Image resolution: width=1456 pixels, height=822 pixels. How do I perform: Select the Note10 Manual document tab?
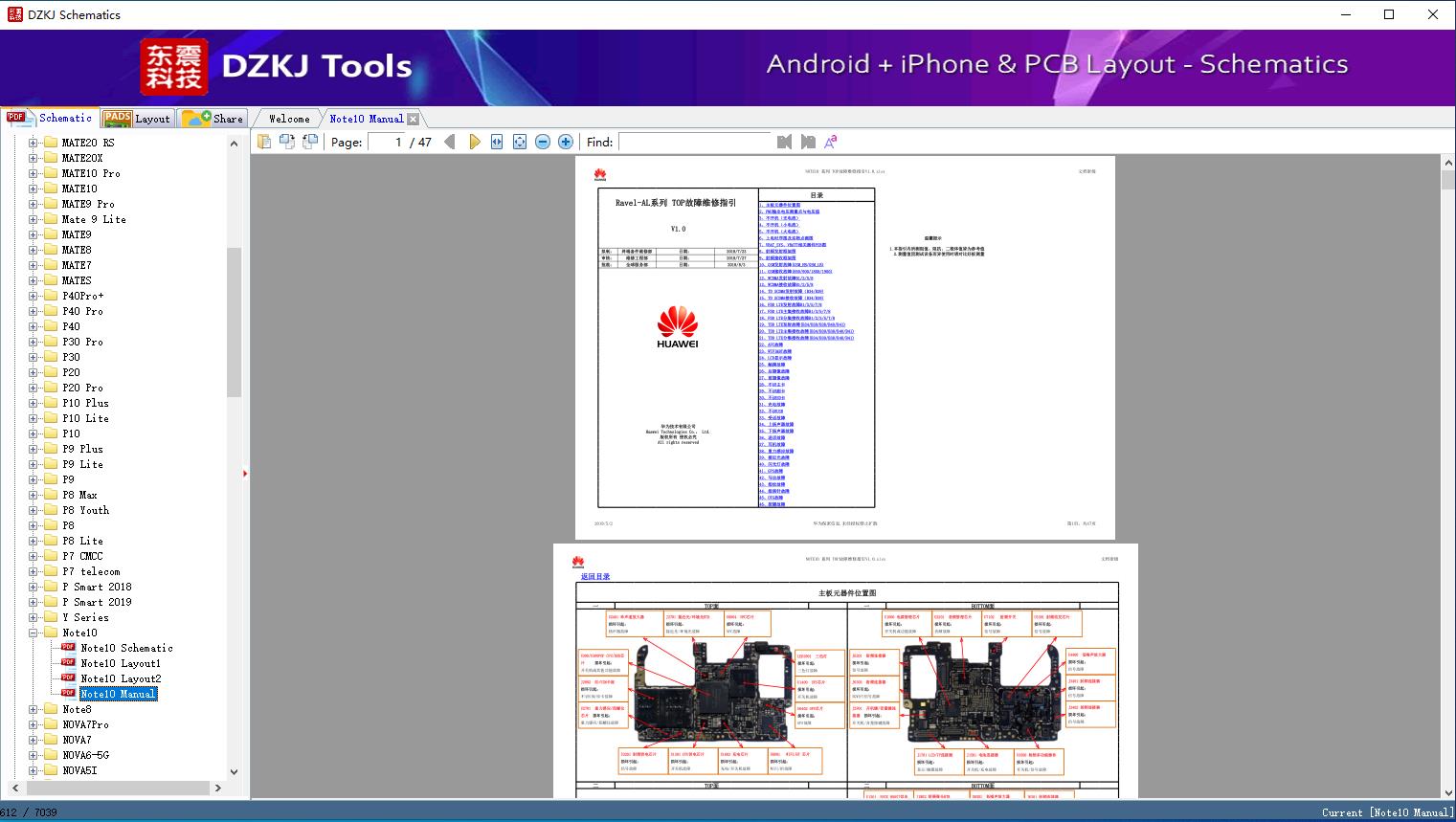[367, 119]
